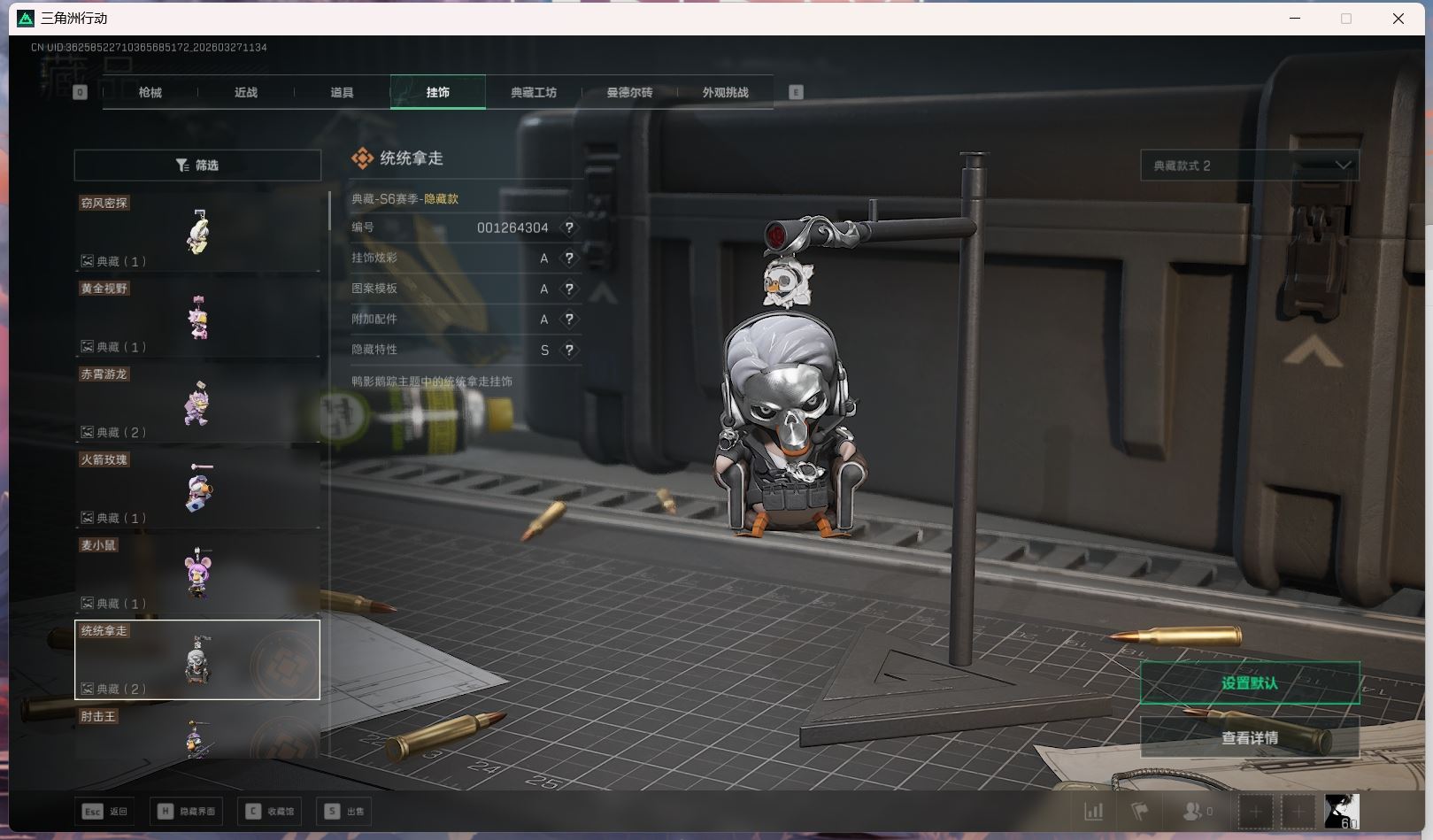Click the 设置默认 button

[1249, 683]
